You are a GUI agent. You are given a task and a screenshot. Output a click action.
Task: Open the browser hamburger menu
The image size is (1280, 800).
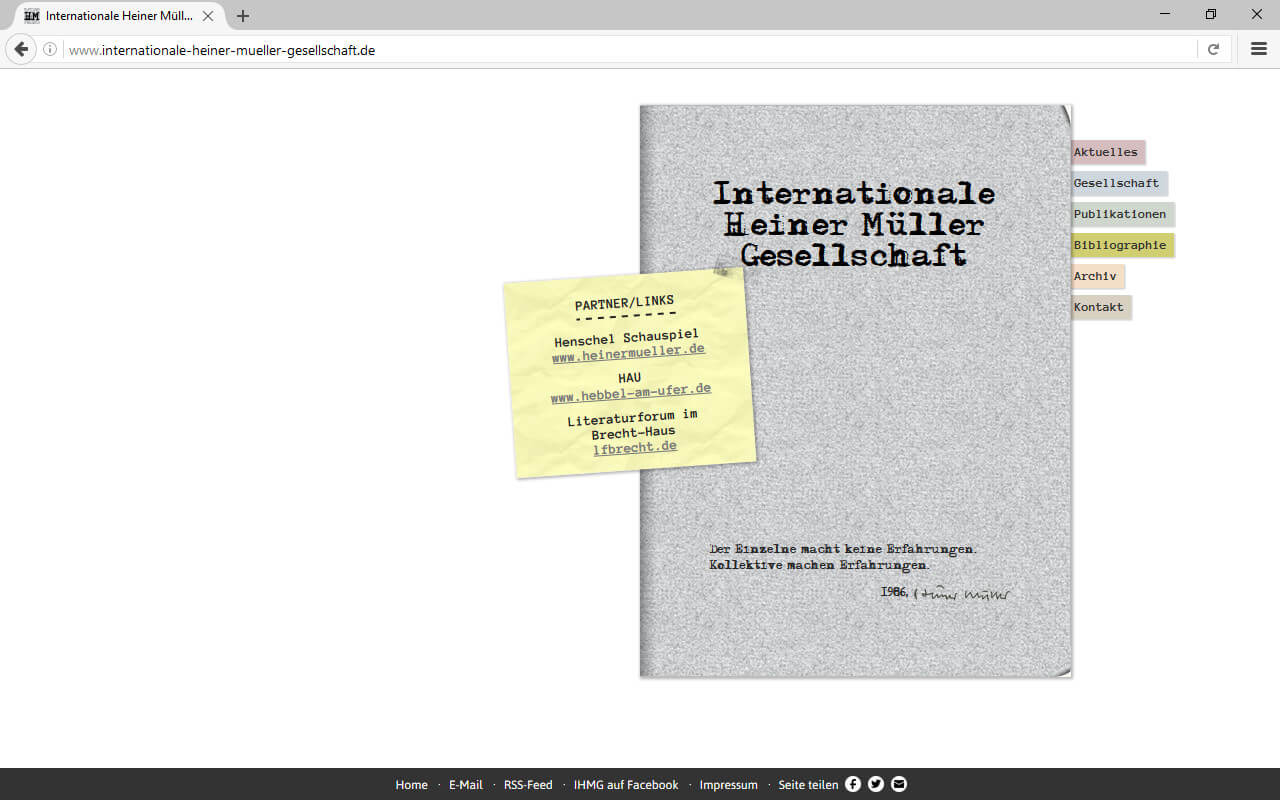(x=1259, y=49)
